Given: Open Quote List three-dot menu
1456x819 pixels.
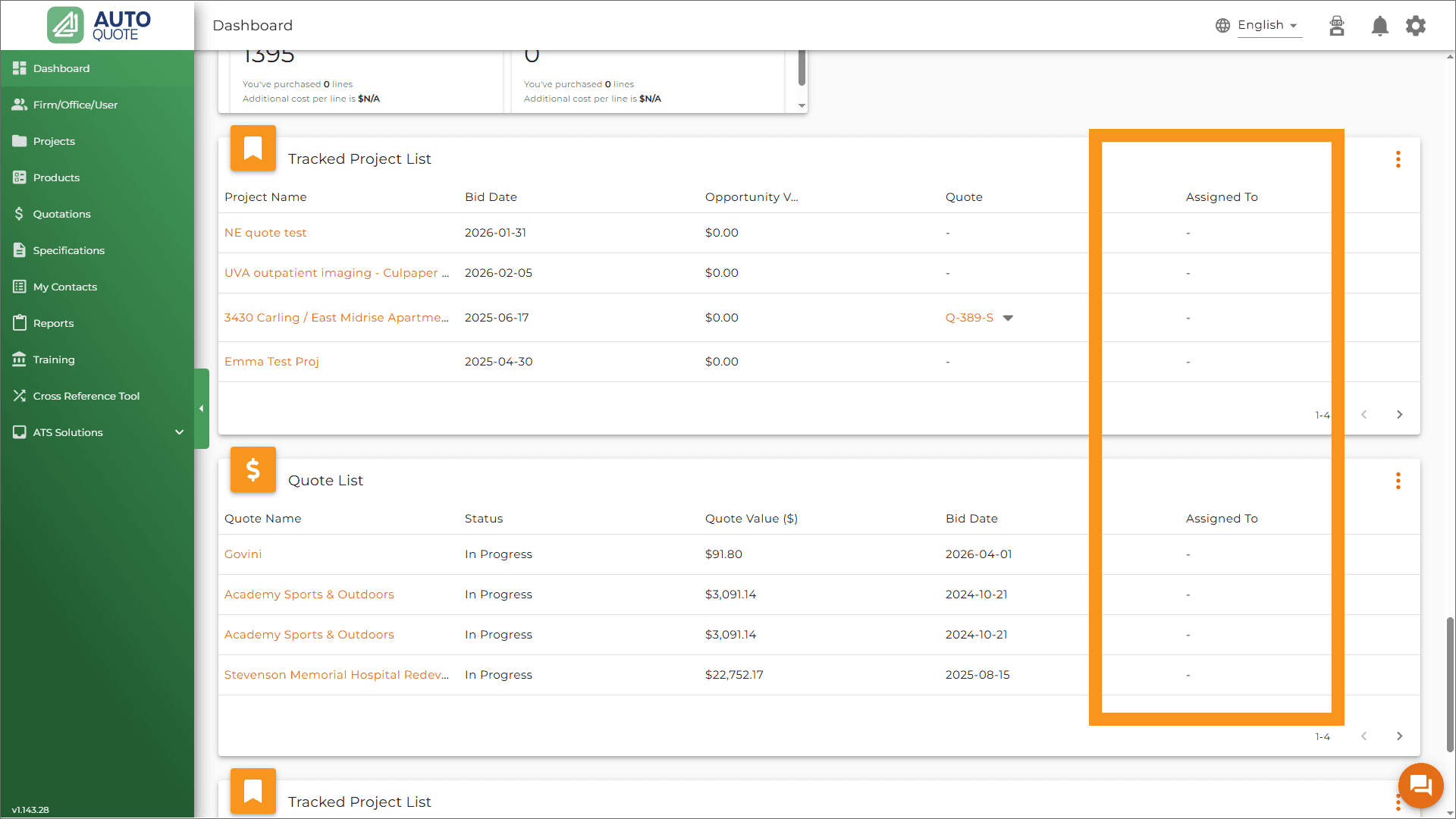Looking at the screenshot, I should coord(1398,481).
